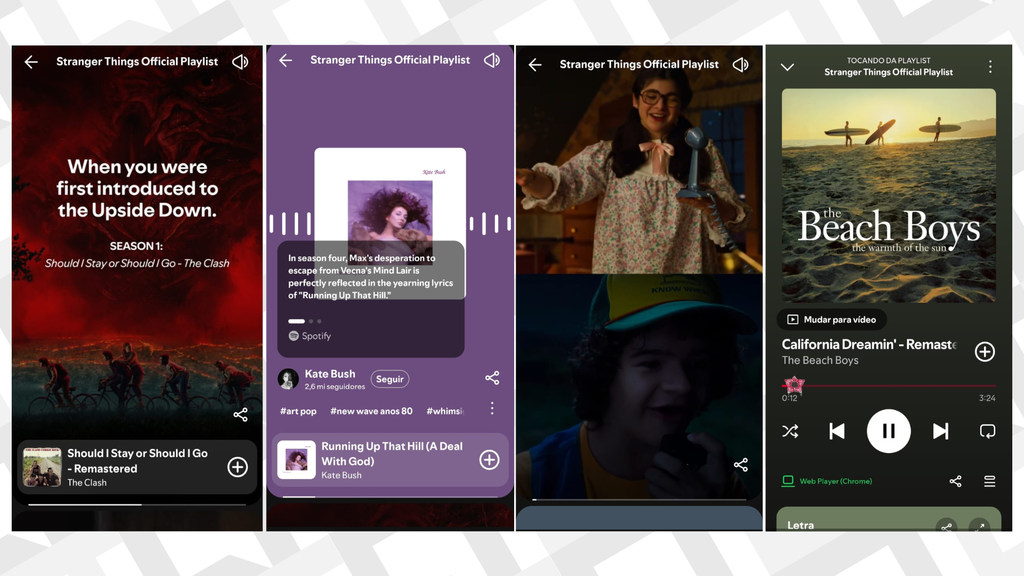This screenshot has height=576, width=1024.
Task: Mute audio with the speaker icon
Action: (240, 61)
